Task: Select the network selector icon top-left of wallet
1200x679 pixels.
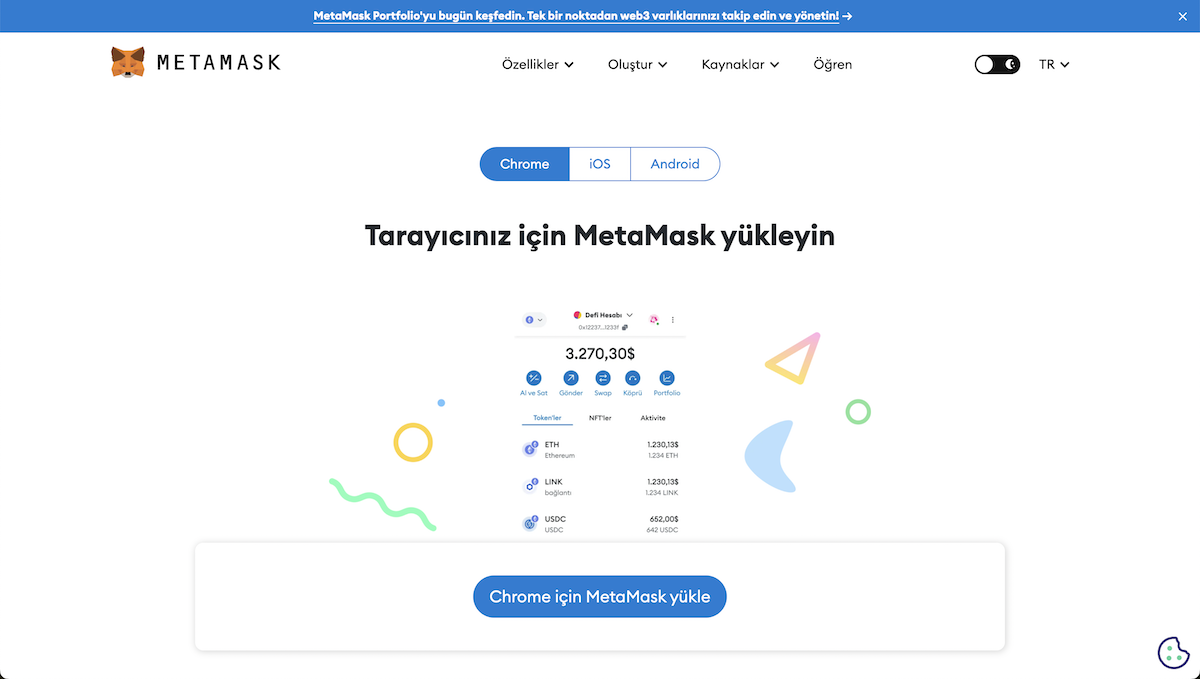Action: tap(531, 319)
